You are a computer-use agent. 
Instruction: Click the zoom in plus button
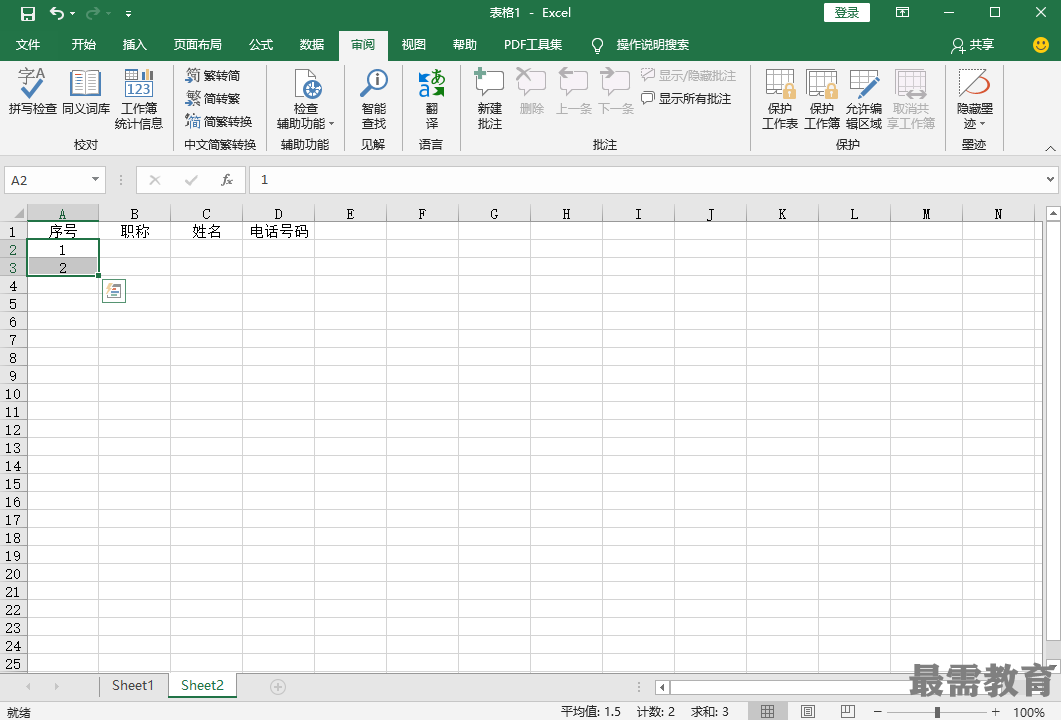point(995,712)
